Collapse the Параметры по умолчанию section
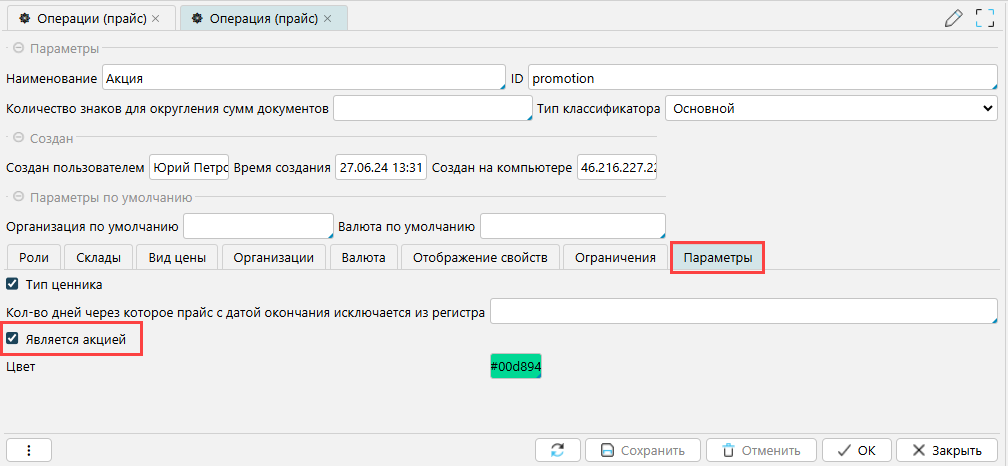Viewport: 1008px width, 466px height. click(x=17, y=197)
